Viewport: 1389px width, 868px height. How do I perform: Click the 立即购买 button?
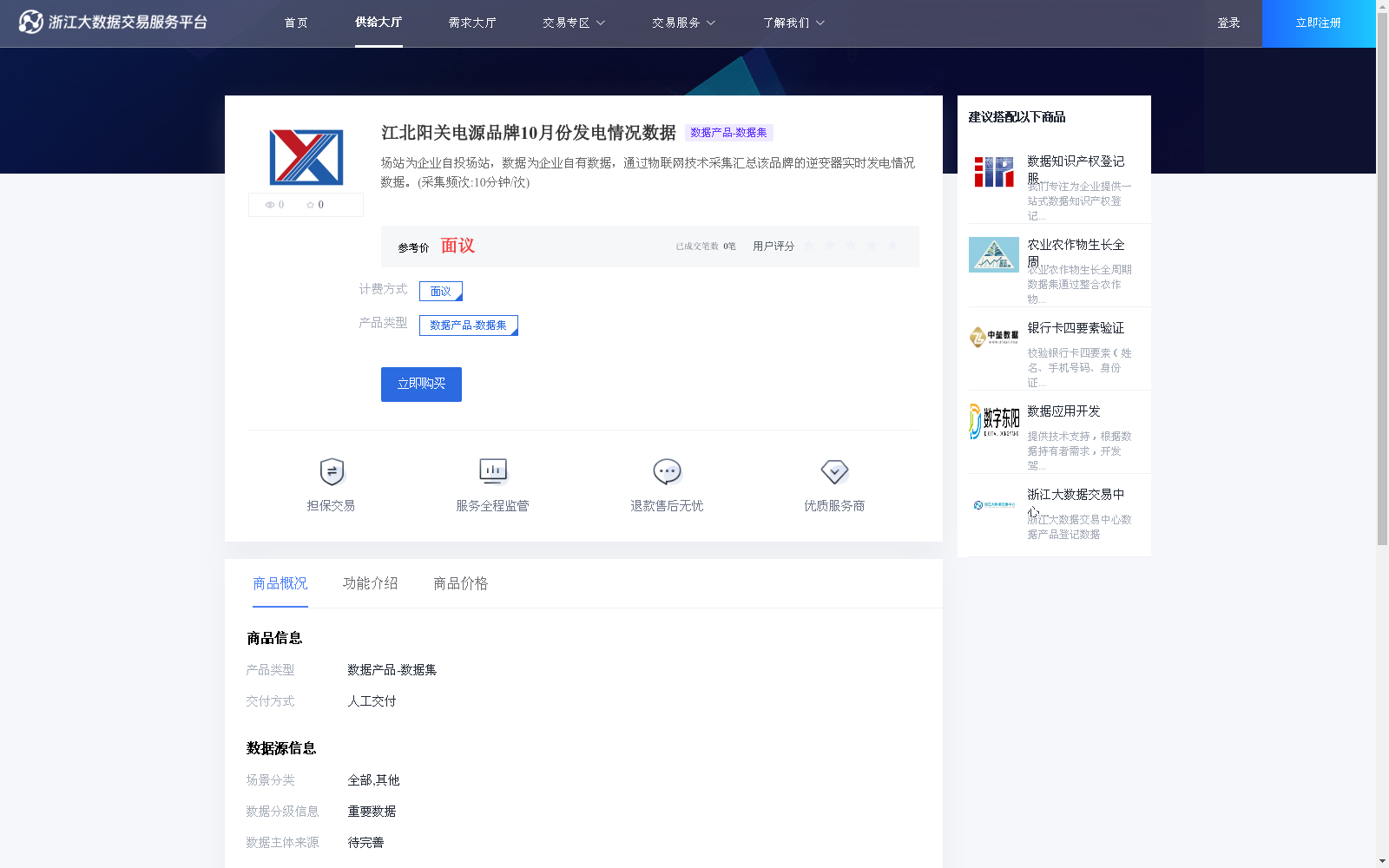point(421,384)
